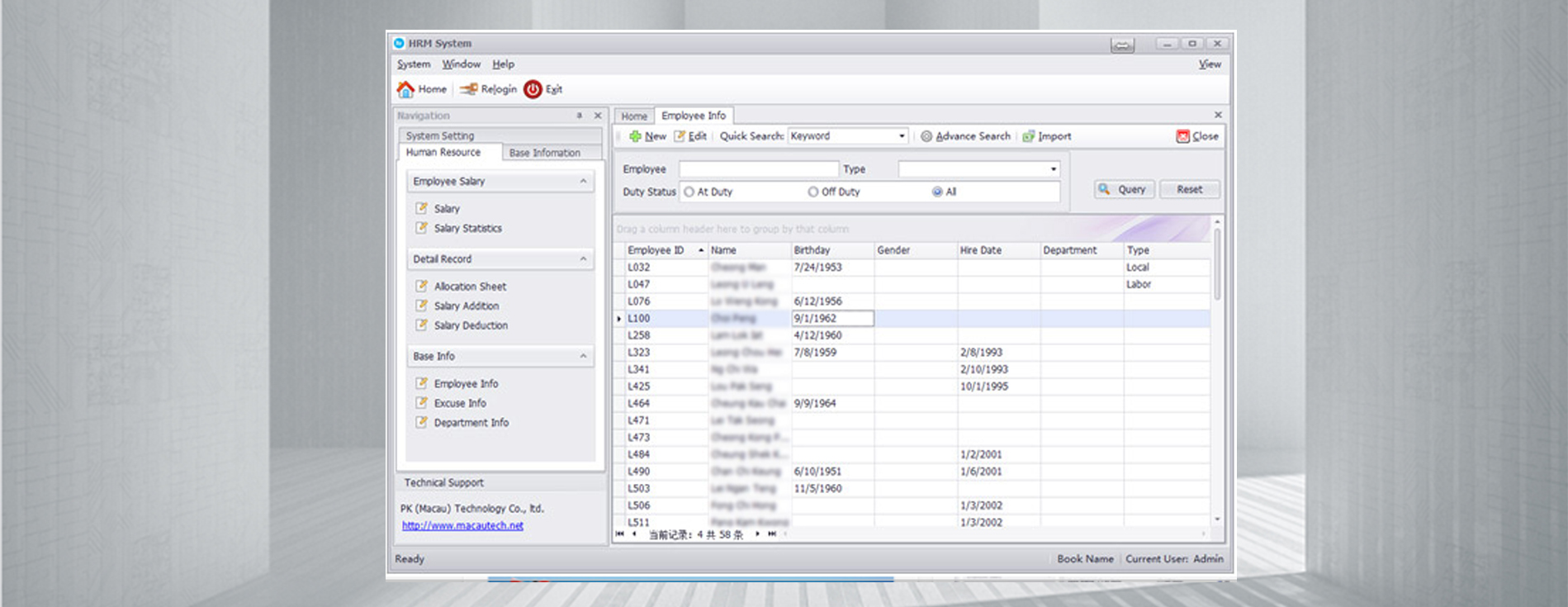
Task: Open System Setting section
Action: (x=500, y=135)
